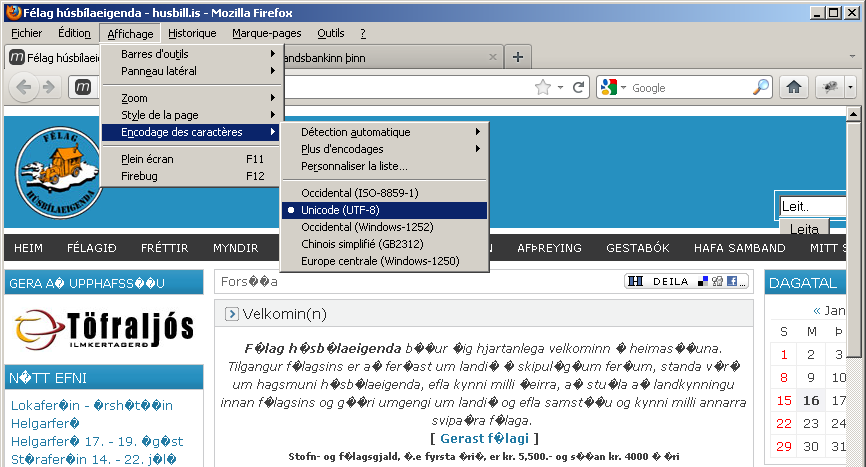Click HAFA SAMBAND in site navigation
This screenshot has width=866, height=467.
(x=740, y=248)
